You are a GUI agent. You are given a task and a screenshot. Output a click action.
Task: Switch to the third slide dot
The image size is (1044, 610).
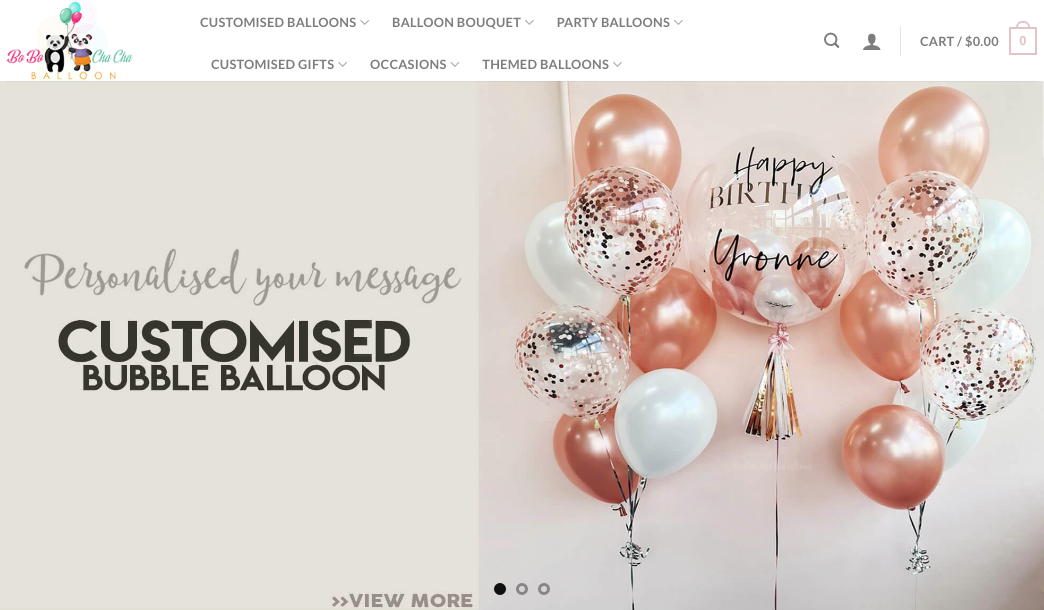click(x=544, y=589)
